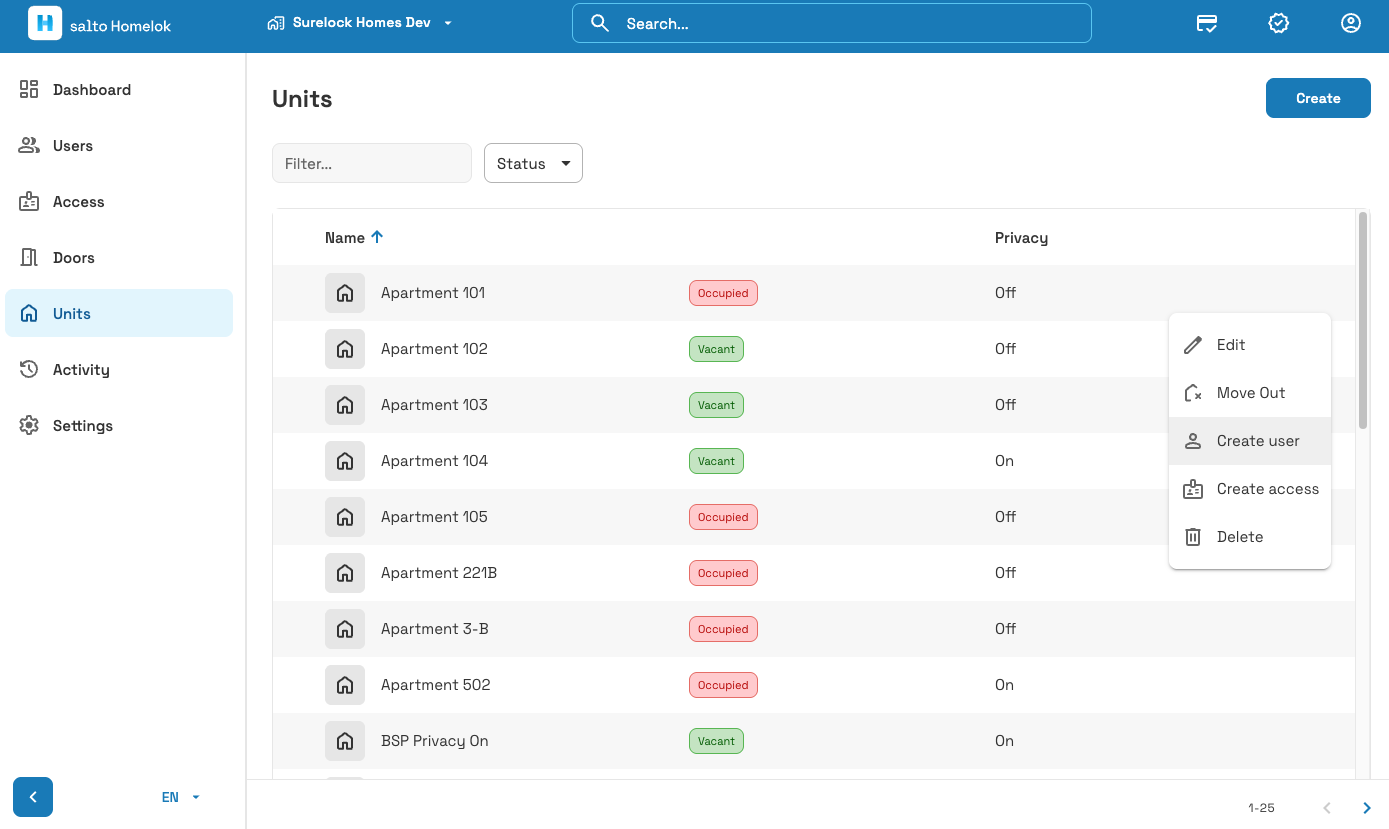This screenshot has height=829, width=1389.
Task: Open the subscription card icon in header
Action: tap(1207, 23)
